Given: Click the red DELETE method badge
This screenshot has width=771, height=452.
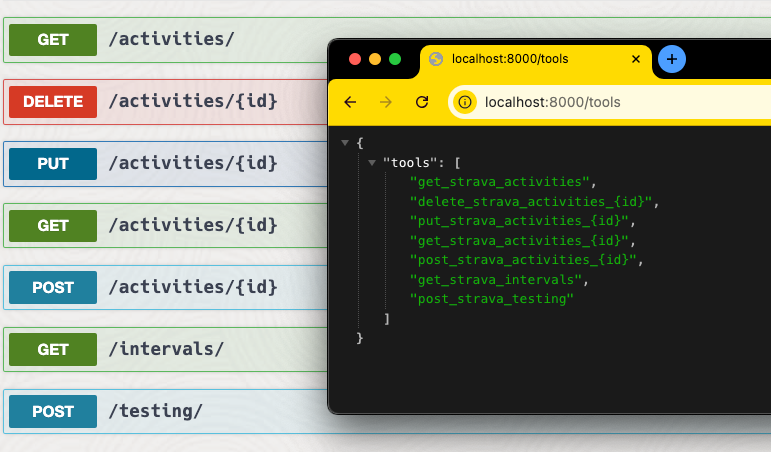Looking at the screenshot, I should click(53, 102).
